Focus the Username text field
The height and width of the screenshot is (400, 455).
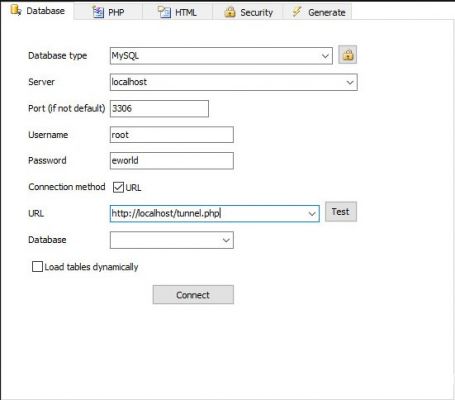(172, 135)
